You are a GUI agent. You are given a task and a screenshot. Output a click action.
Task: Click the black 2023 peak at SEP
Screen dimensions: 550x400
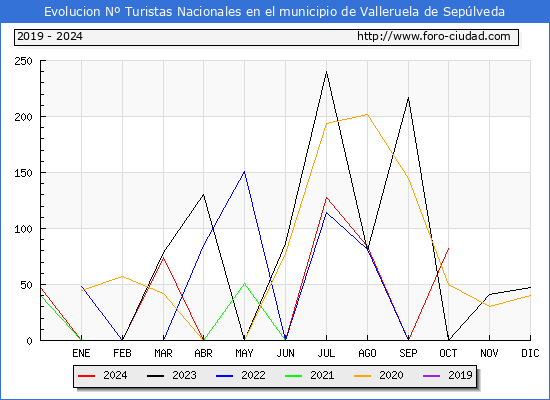[408, 98]
